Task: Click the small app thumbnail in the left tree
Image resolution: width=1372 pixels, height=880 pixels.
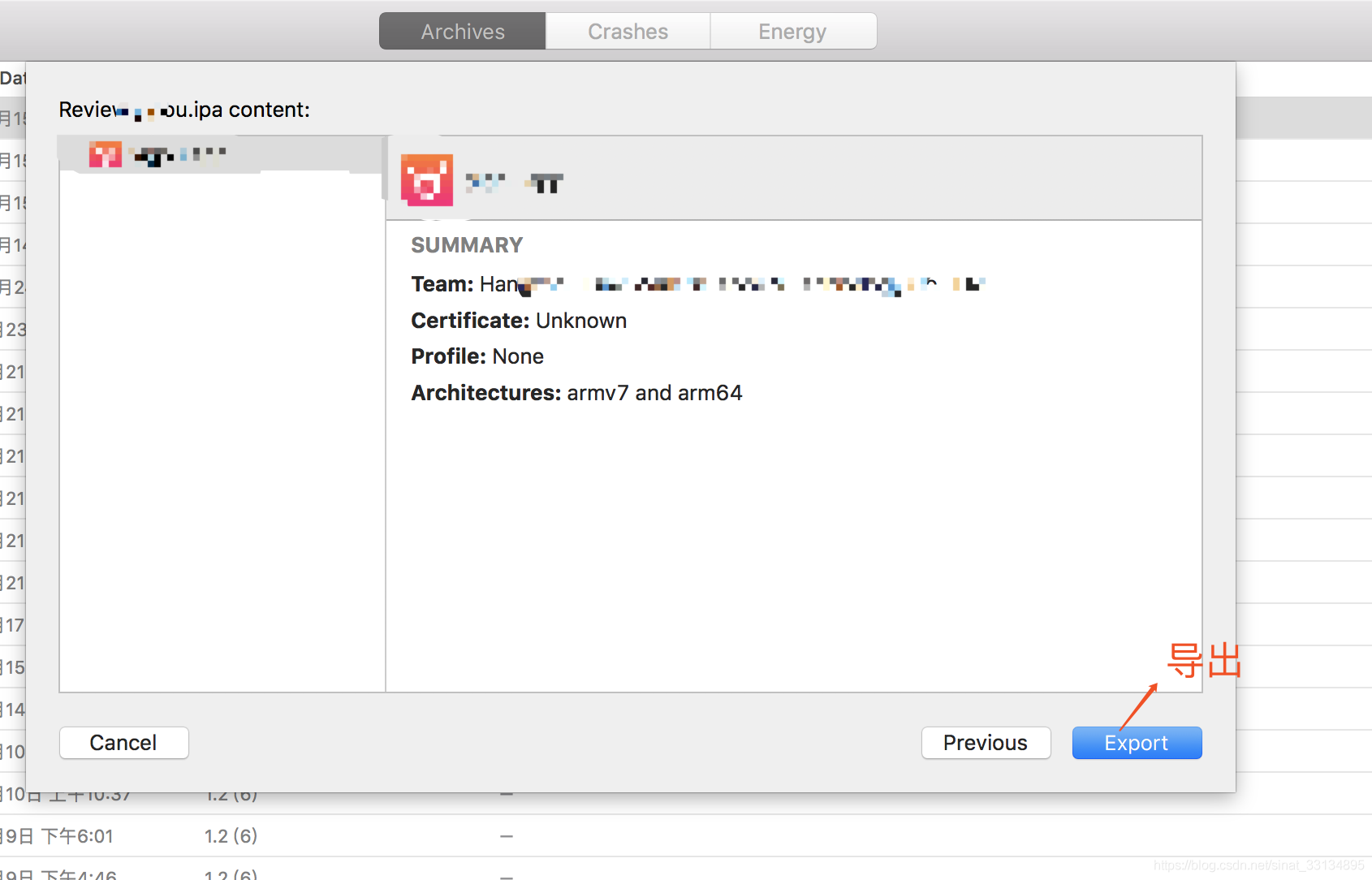Action: coord(106,153)
